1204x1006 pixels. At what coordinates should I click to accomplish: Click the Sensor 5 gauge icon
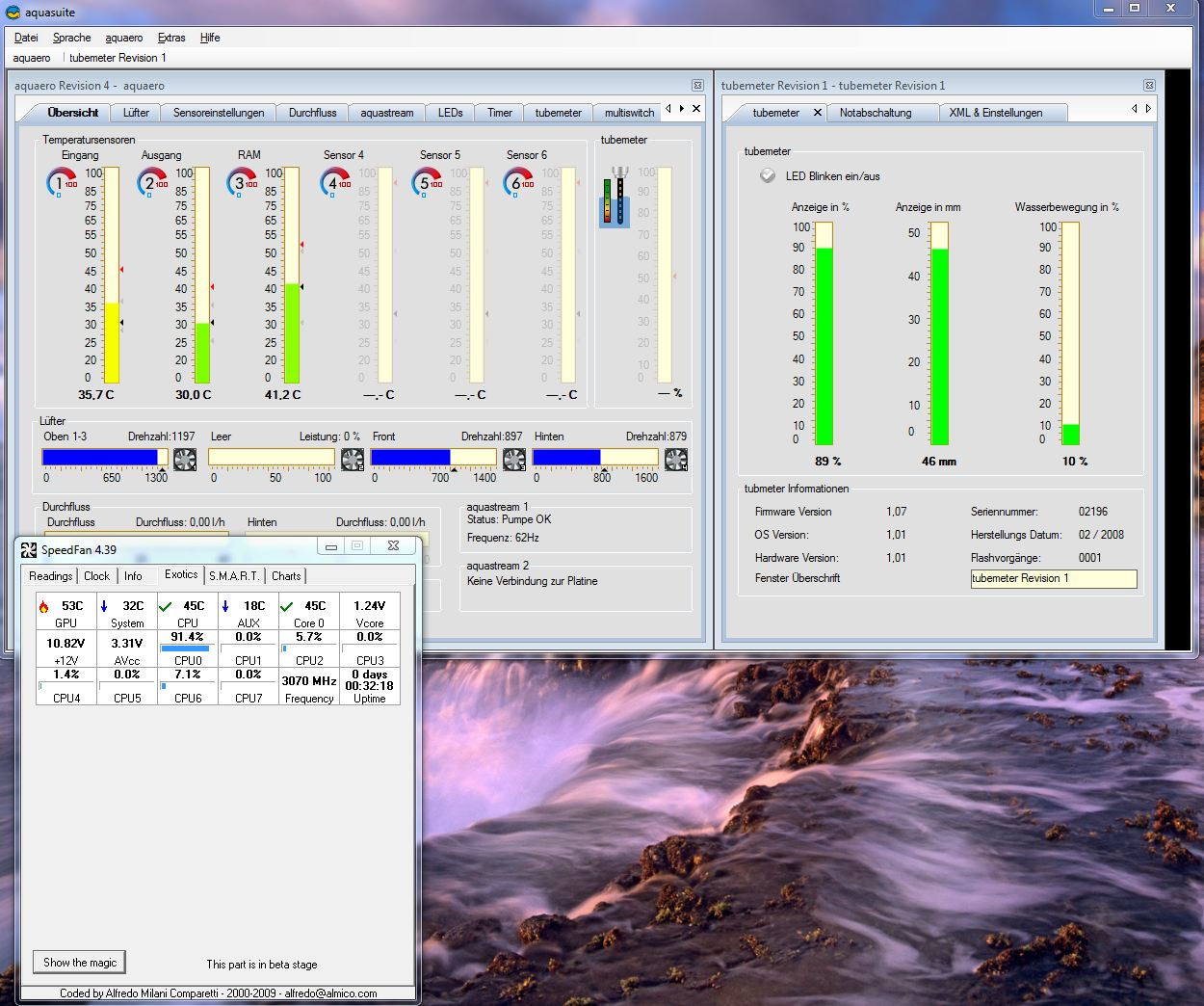click(x=427, y=182)
